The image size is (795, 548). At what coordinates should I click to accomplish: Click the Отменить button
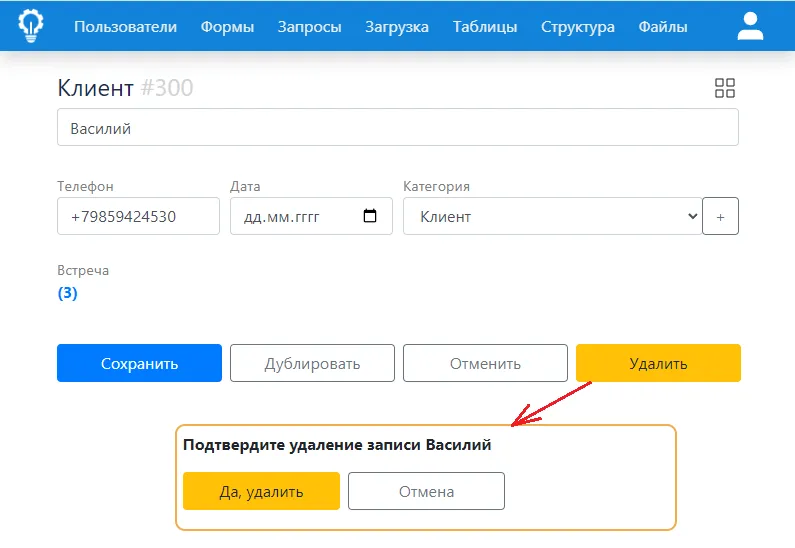point(485,363)
